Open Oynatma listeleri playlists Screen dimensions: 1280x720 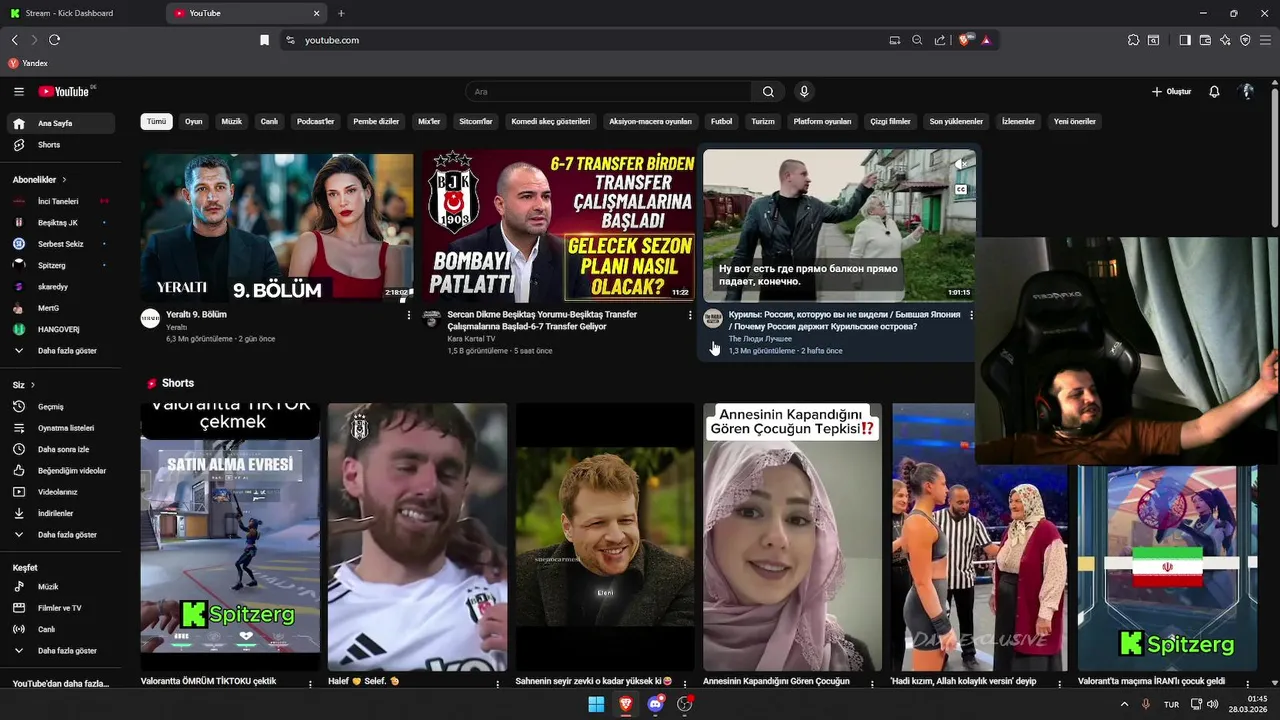pos(62,428)
